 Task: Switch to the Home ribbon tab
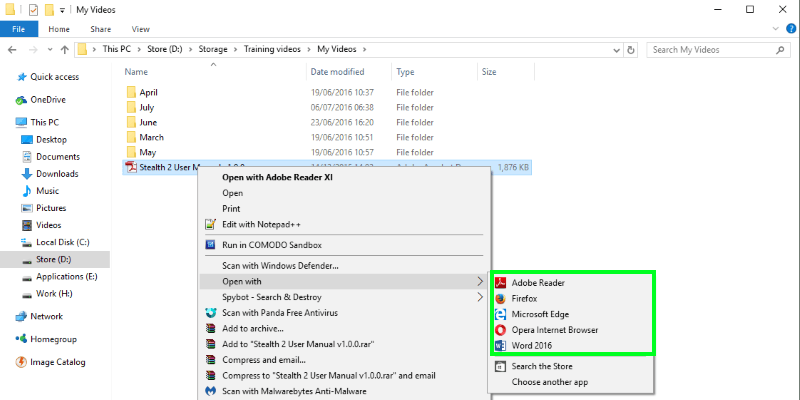(59, 29)
